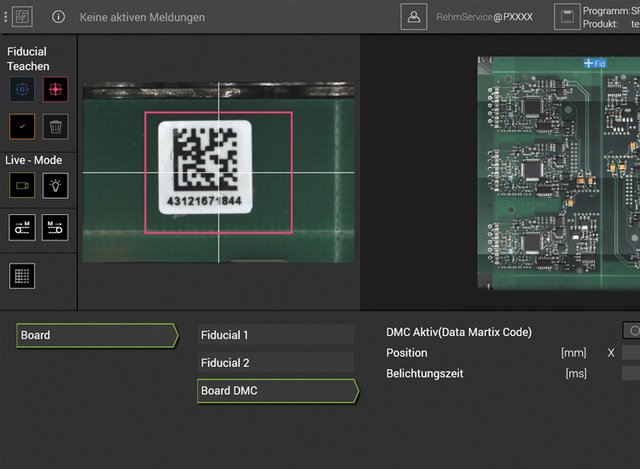Image resolution: width=640 pixels, height=469 pixels.
Task: Click the trash can delete icon
Action: (56, 127)
